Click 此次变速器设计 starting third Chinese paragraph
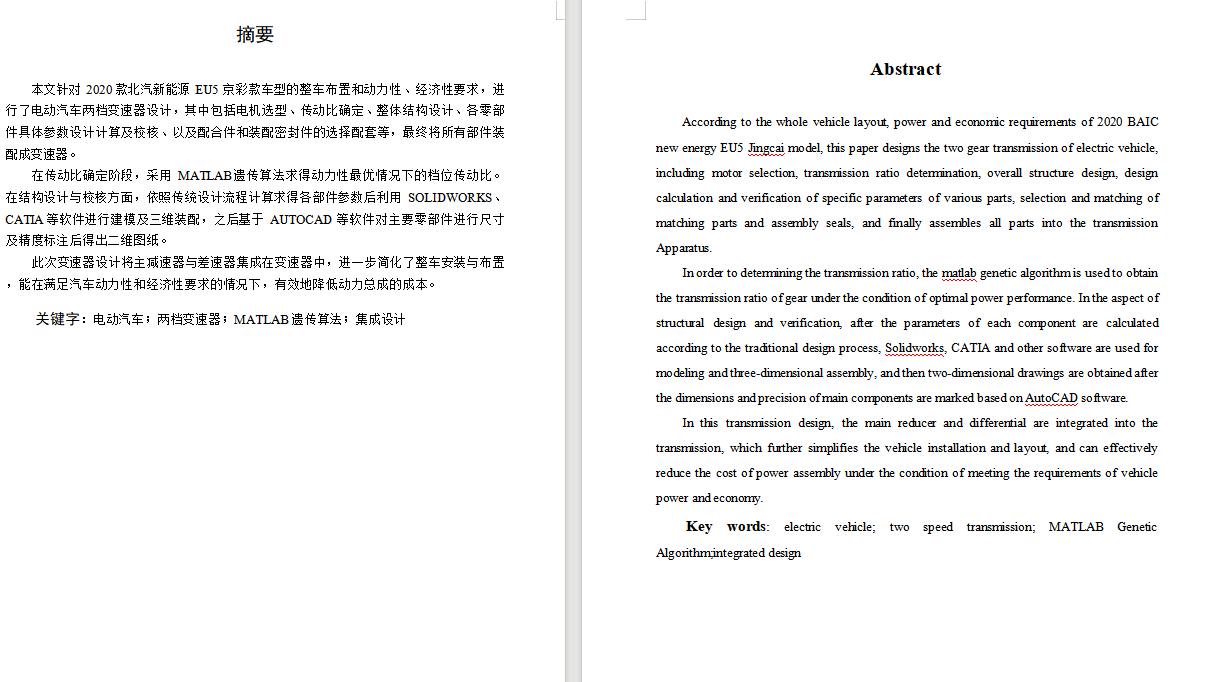The image size is (1205, 682). tap(75, 263)
